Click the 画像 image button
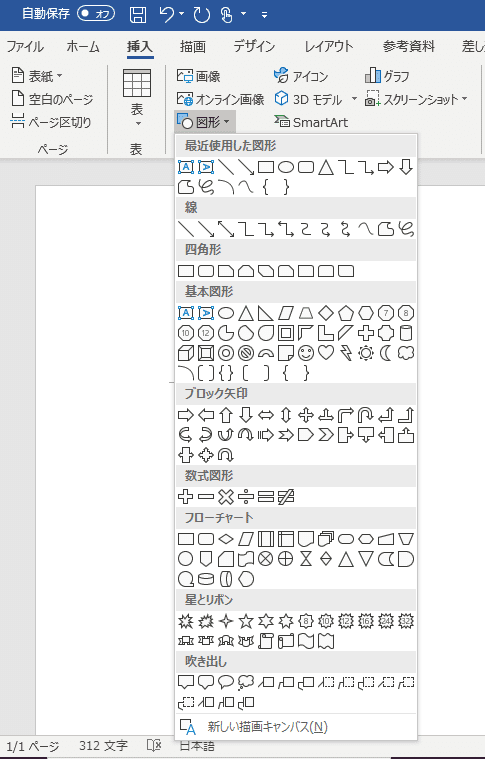485x759 pixels. 198,76
